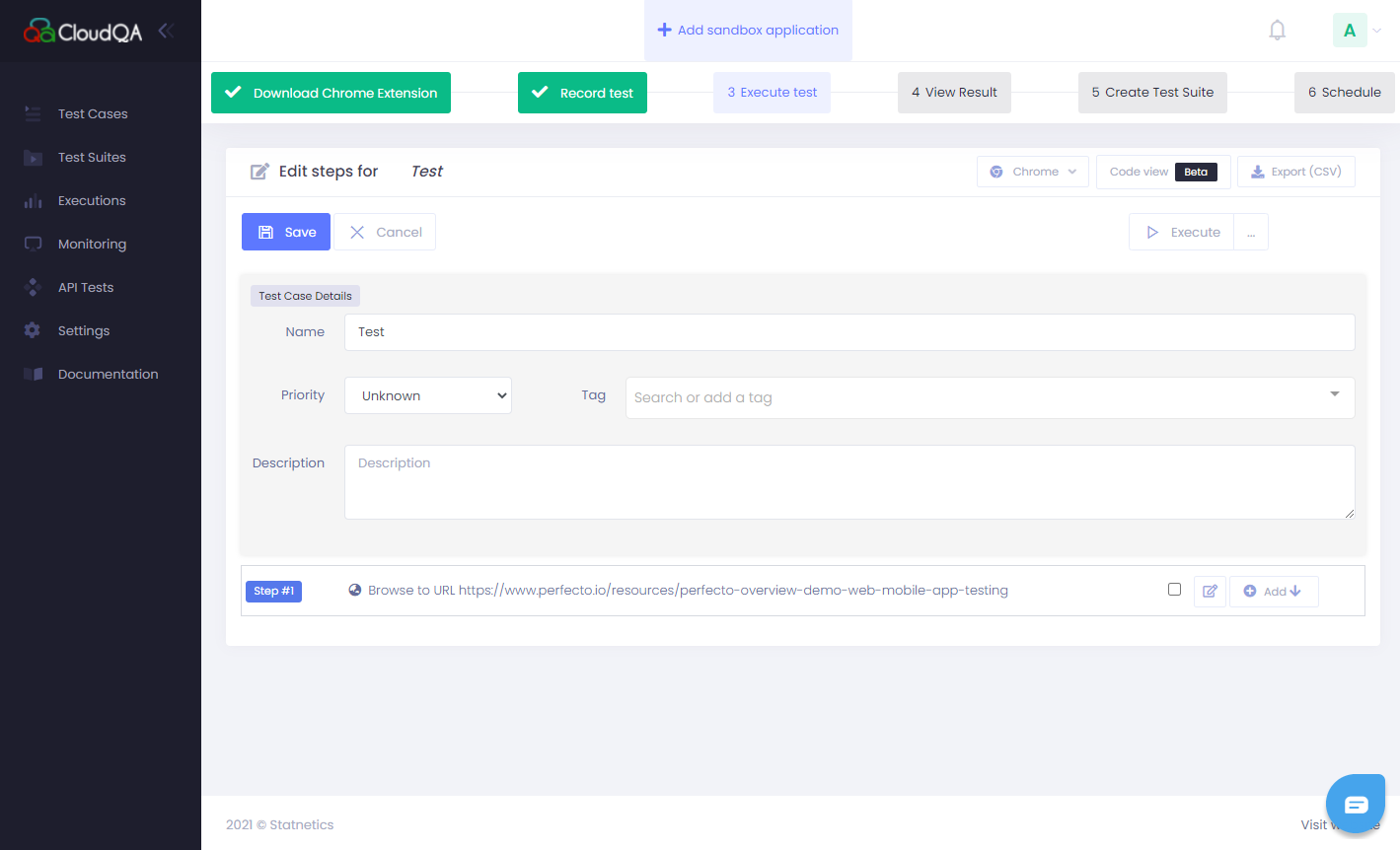Switch to Code view Beta
1400x850 pixels.
[1163, 172]
